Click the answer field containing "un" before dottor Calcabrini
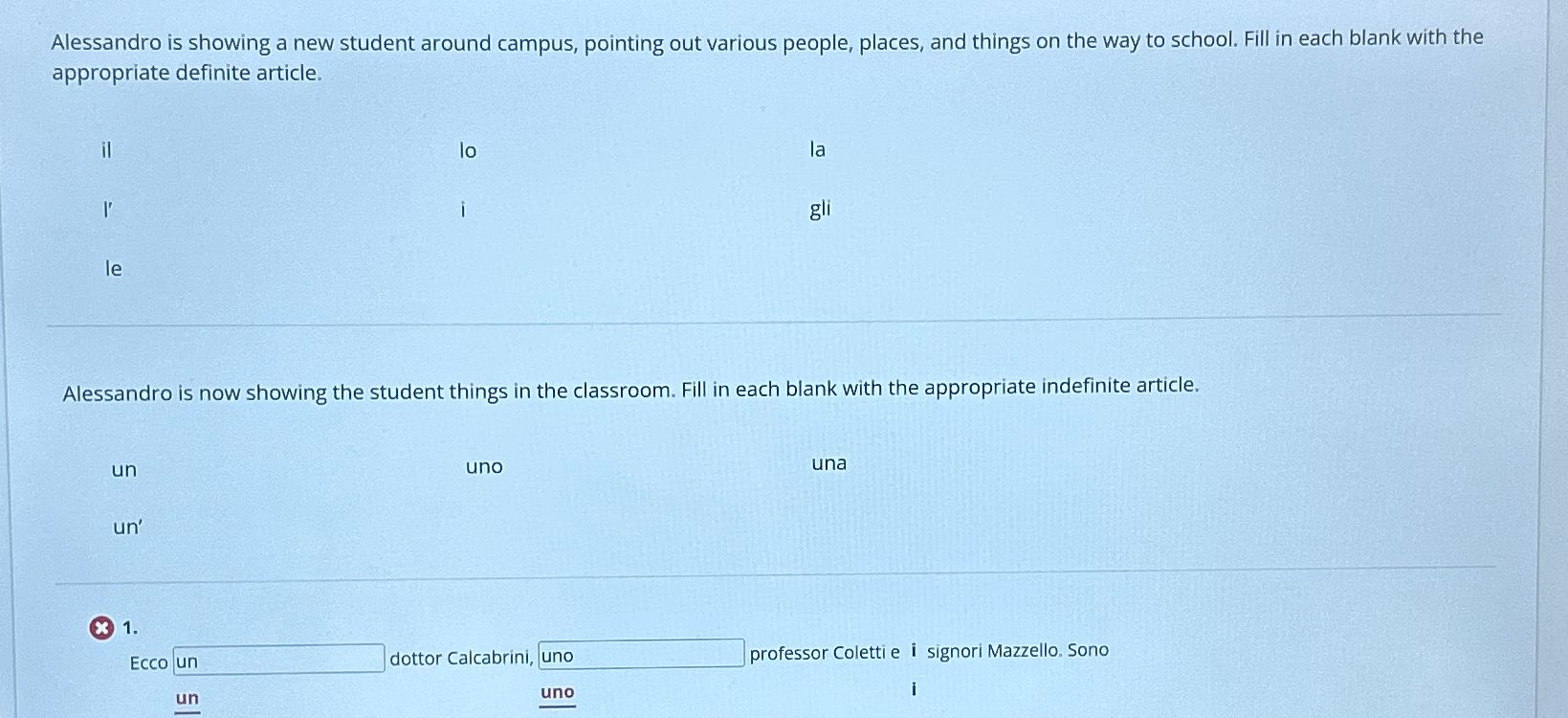The image size is (1568, 718). (278, 658)
